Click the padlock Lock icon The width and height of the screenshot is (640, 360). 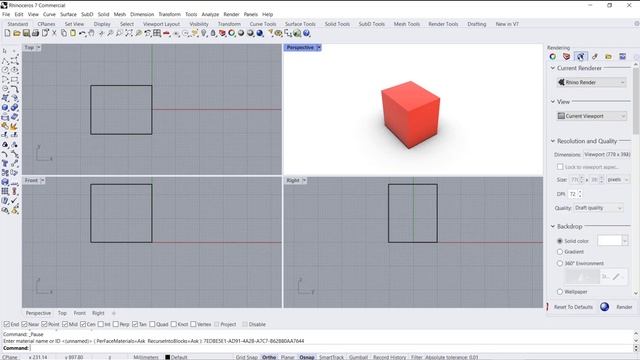point(213,33)
